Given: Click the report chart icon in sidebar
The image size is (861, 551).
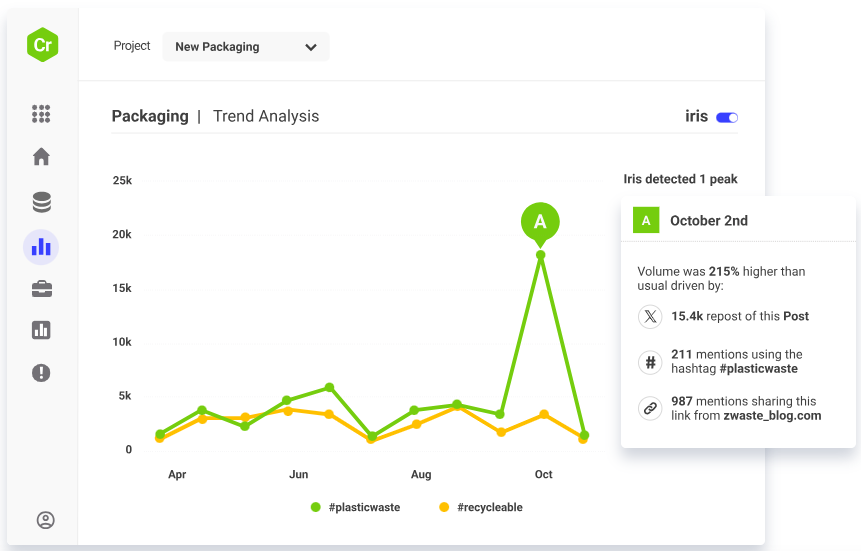Looking at the screenshot, I should click(41, 330).
